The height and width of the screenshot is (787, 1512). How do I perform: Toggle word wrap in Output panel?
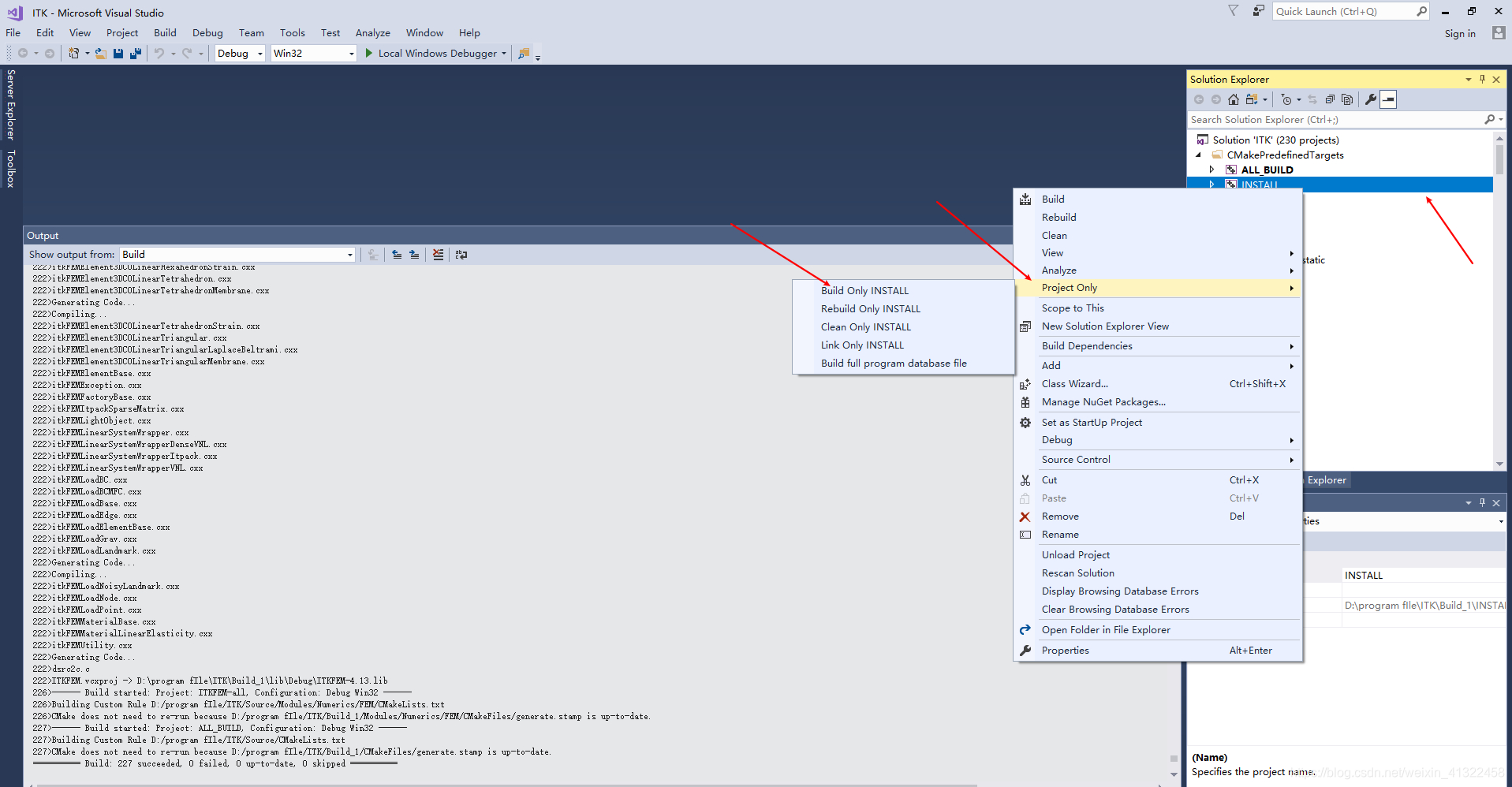click(461, 255)
